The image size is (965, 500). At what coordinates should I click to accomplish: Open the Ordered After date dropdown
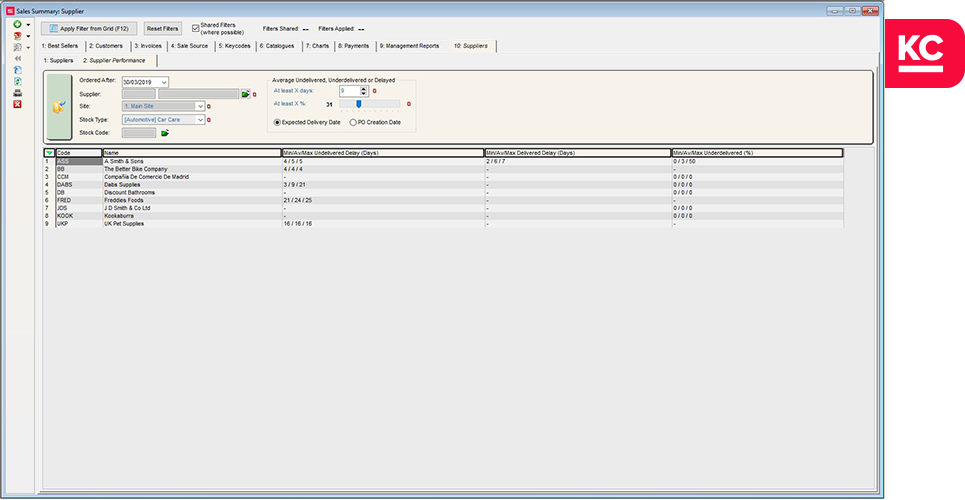164,82
